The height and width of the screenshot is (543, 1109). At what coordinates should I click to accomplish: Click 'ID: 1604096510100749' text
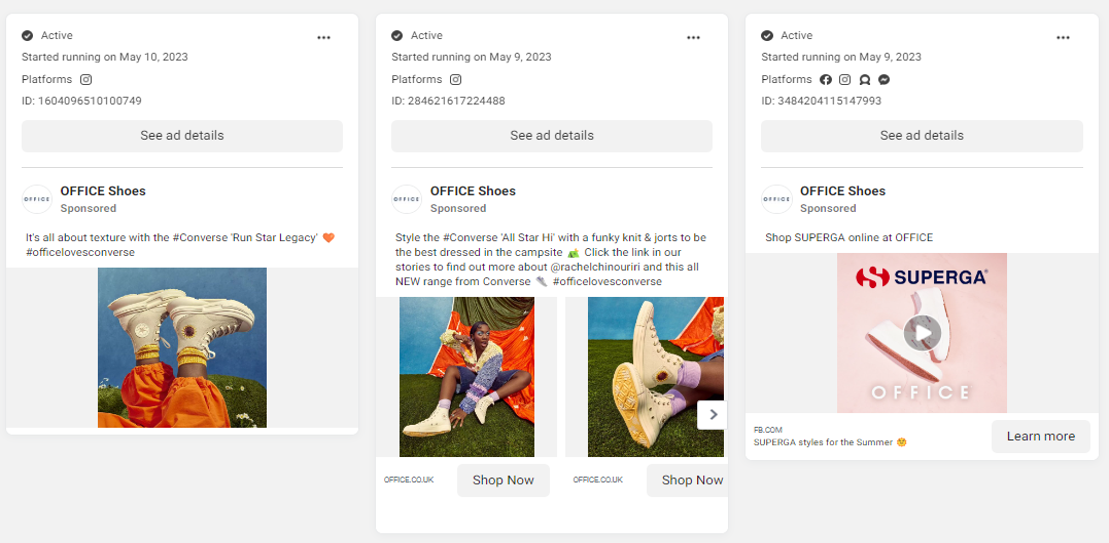pos(82,101)
